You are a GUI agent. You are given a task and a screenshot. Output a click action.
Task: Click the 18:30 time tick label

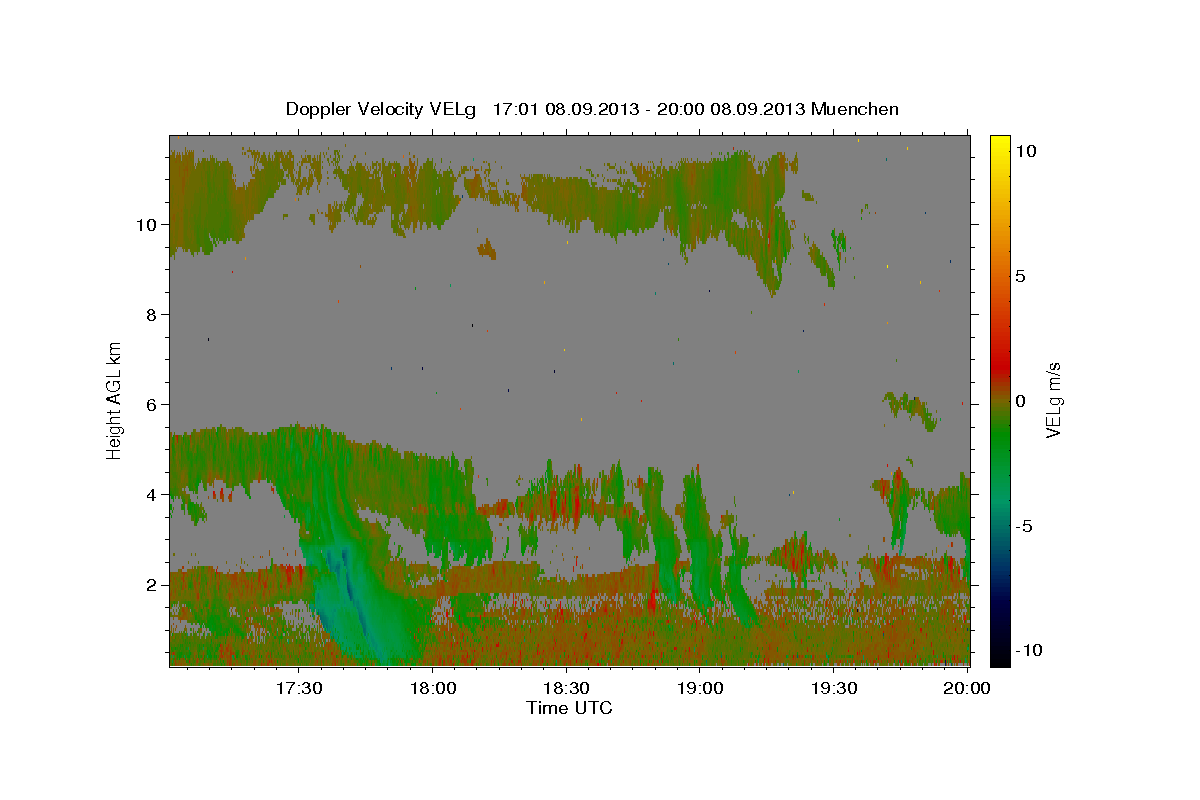pos(566,689)
